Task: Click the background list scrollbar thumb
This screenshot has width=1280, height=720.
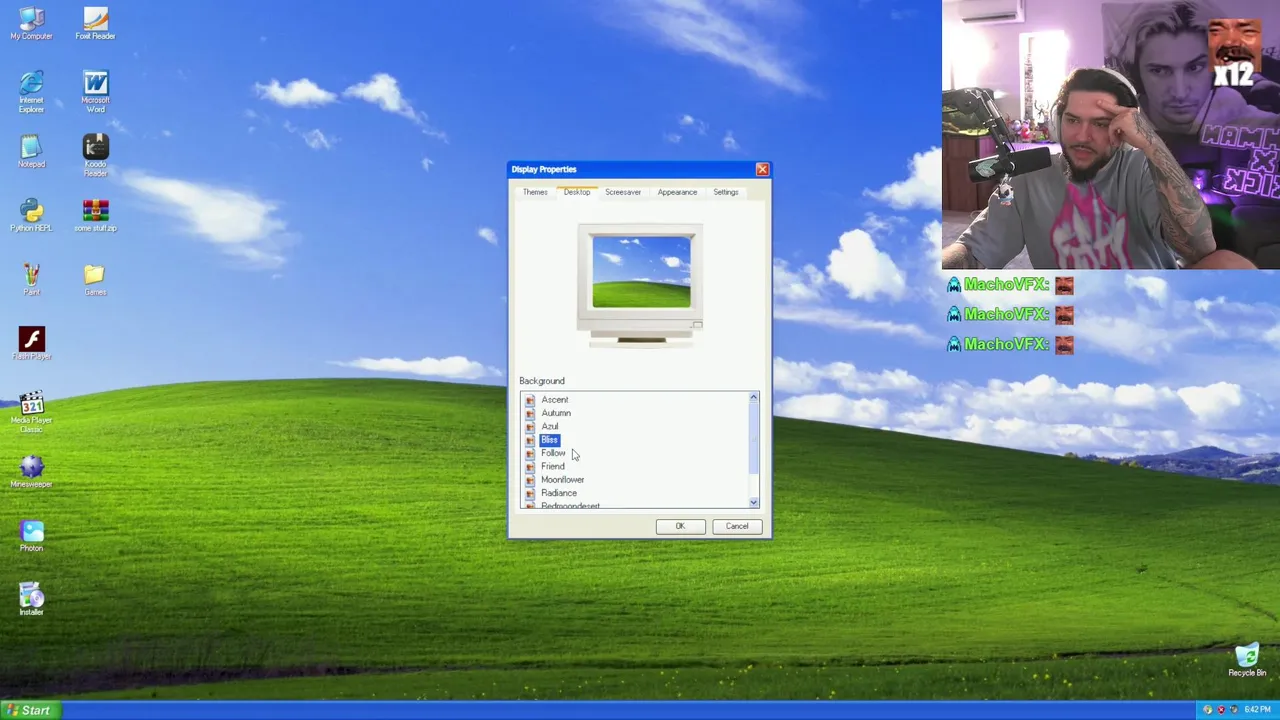Action: pos(753,440)
